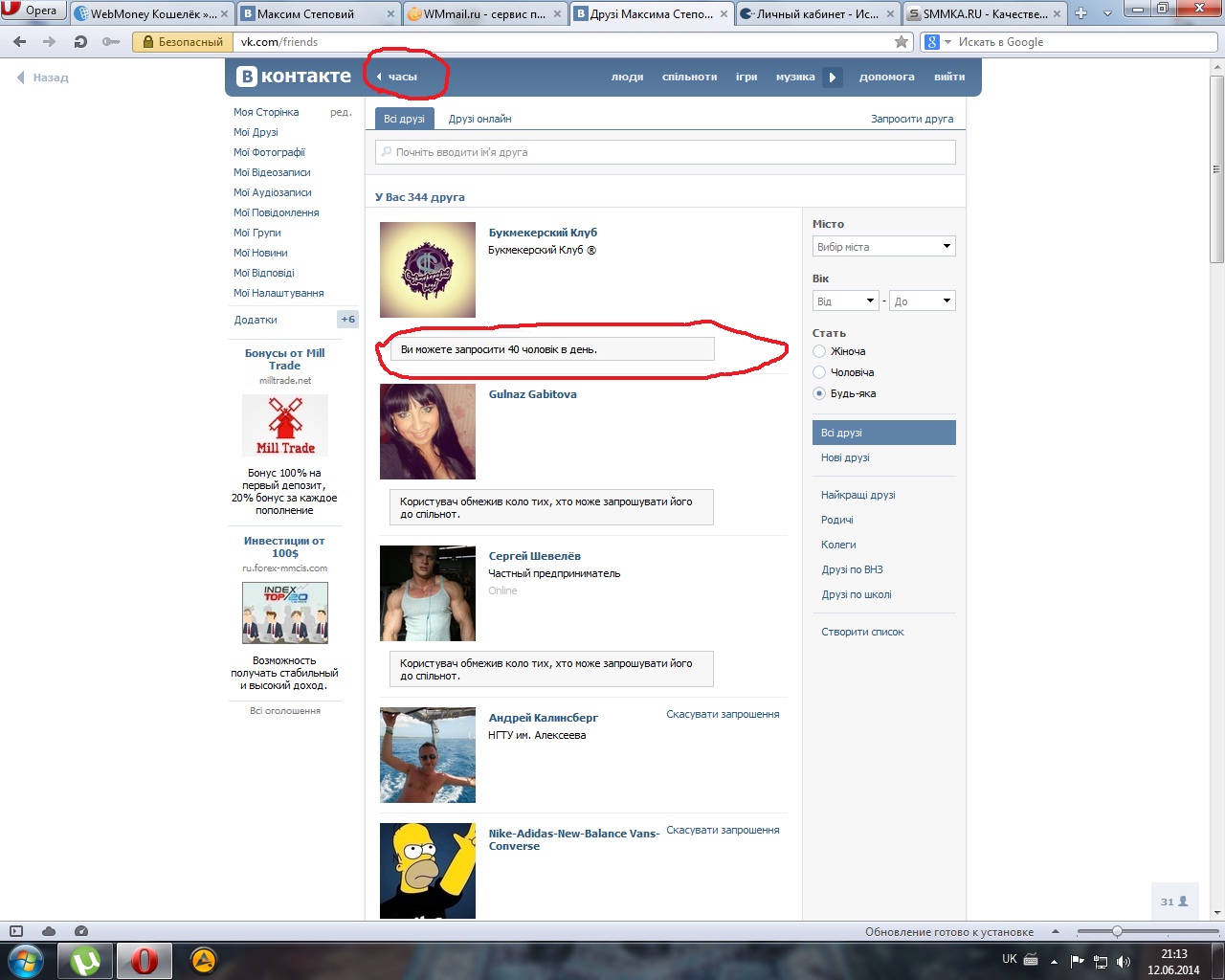Image resolution: width=1225 pixels, height=980 pixels.
Task: Select the Чоловіча gender radio button
Action: (819, 372)
